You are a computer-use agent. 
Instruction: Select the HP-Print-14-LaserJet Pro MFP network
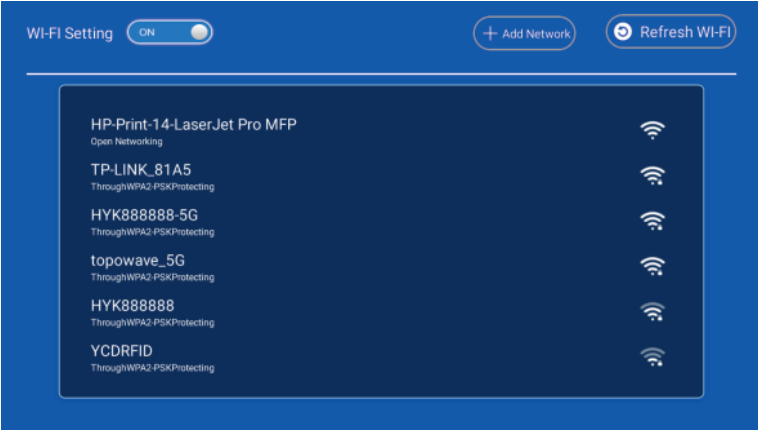click(193, 125)
